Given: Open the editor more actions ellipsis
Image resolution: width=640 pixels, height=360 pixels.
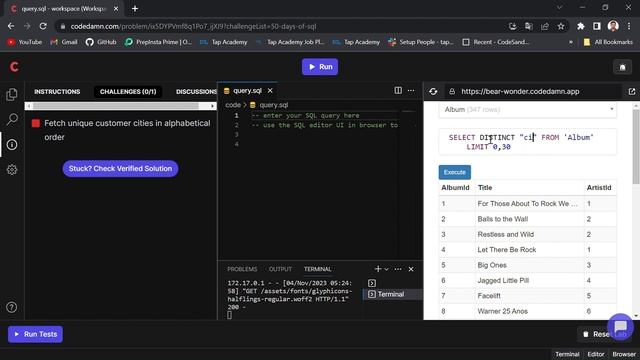Looking at the screenshot, I should pos(411,90).
